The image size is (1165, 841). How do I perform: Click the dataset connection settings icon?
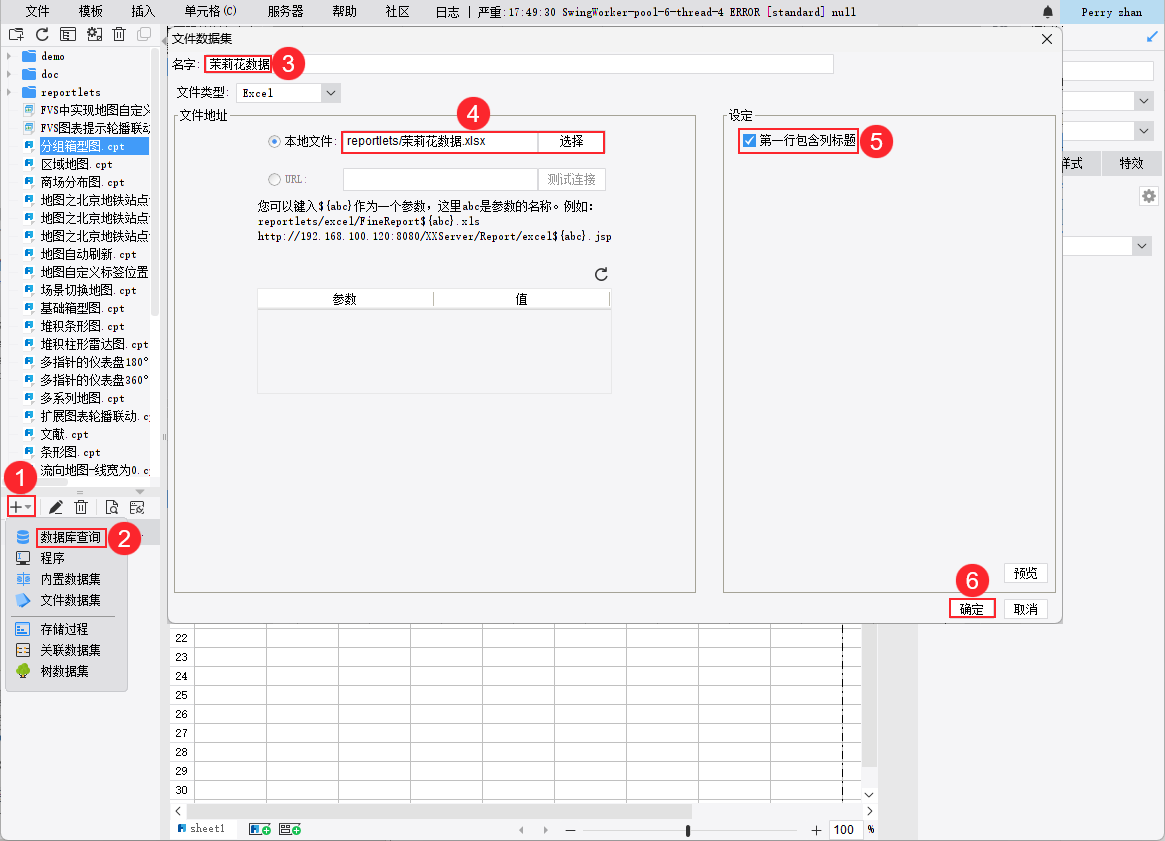click(x=137, y=507)
